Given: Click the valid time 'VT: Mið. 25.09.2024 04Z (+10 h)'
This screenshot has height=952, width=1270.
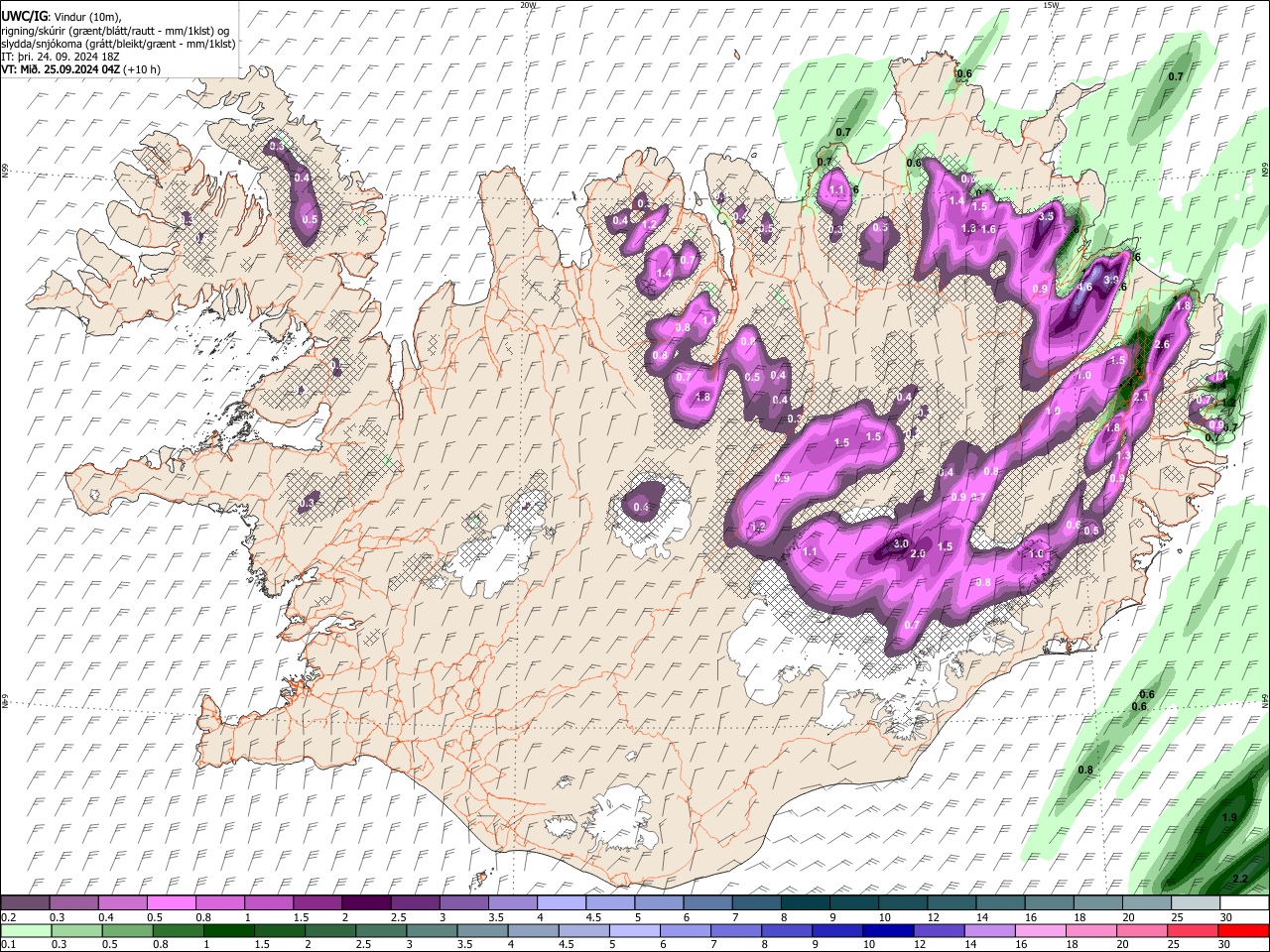Looking at the screenshot, I should point(80,69).
